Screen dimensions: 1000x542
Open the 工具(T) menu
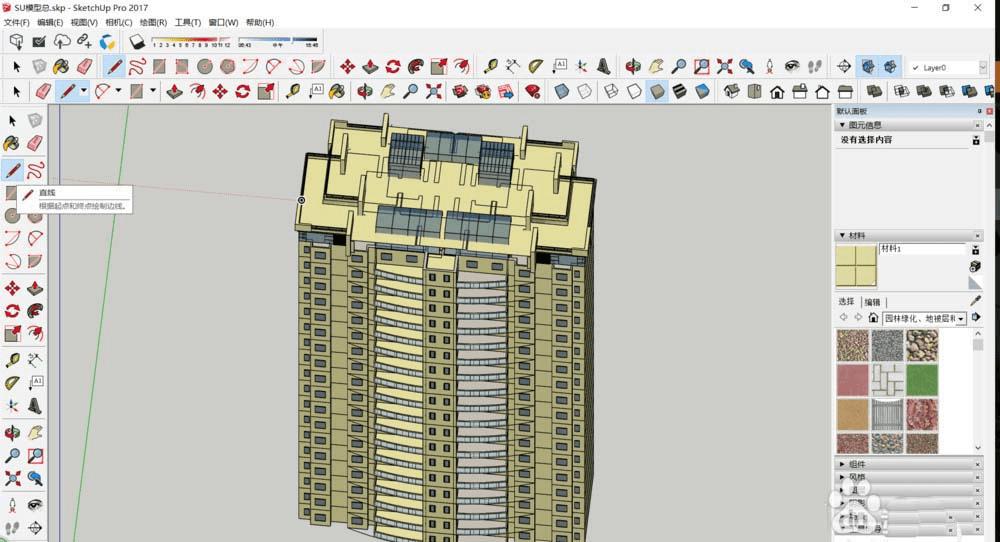tap(188, 22)
